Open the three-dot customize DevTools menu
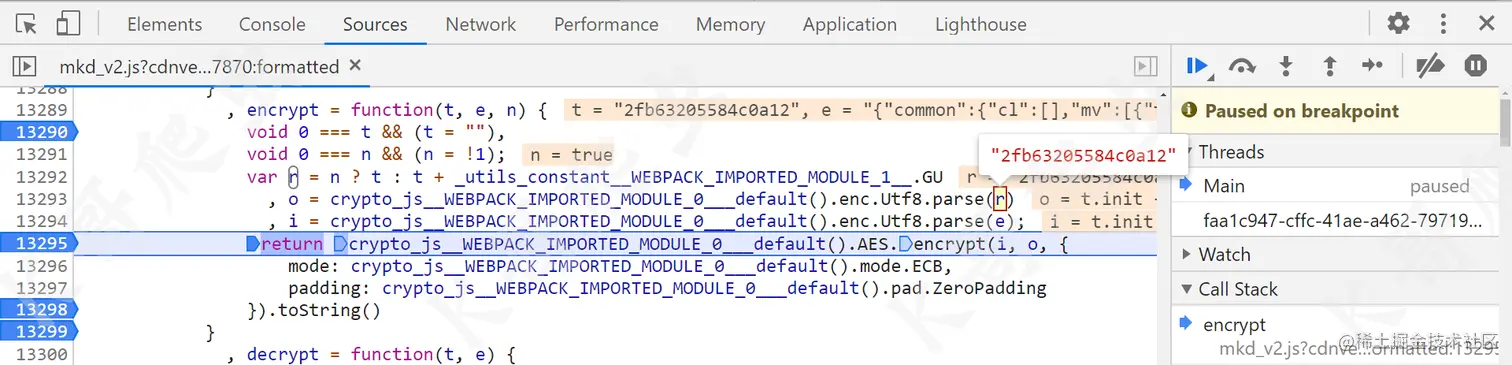This screenshot has width=1512, height=365. (x=1443, y=24)
